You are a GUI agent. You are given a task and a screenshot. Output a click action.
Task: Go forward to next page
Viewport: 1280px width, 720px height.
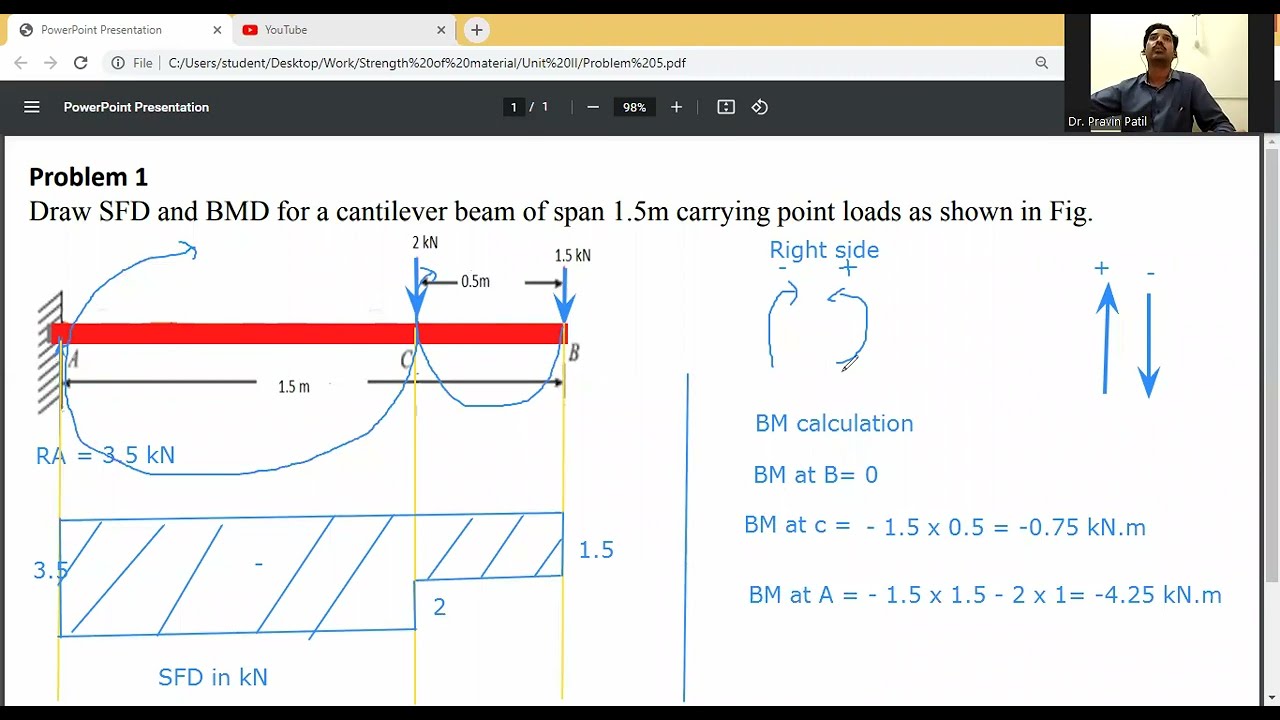click(x=50, y=63)
